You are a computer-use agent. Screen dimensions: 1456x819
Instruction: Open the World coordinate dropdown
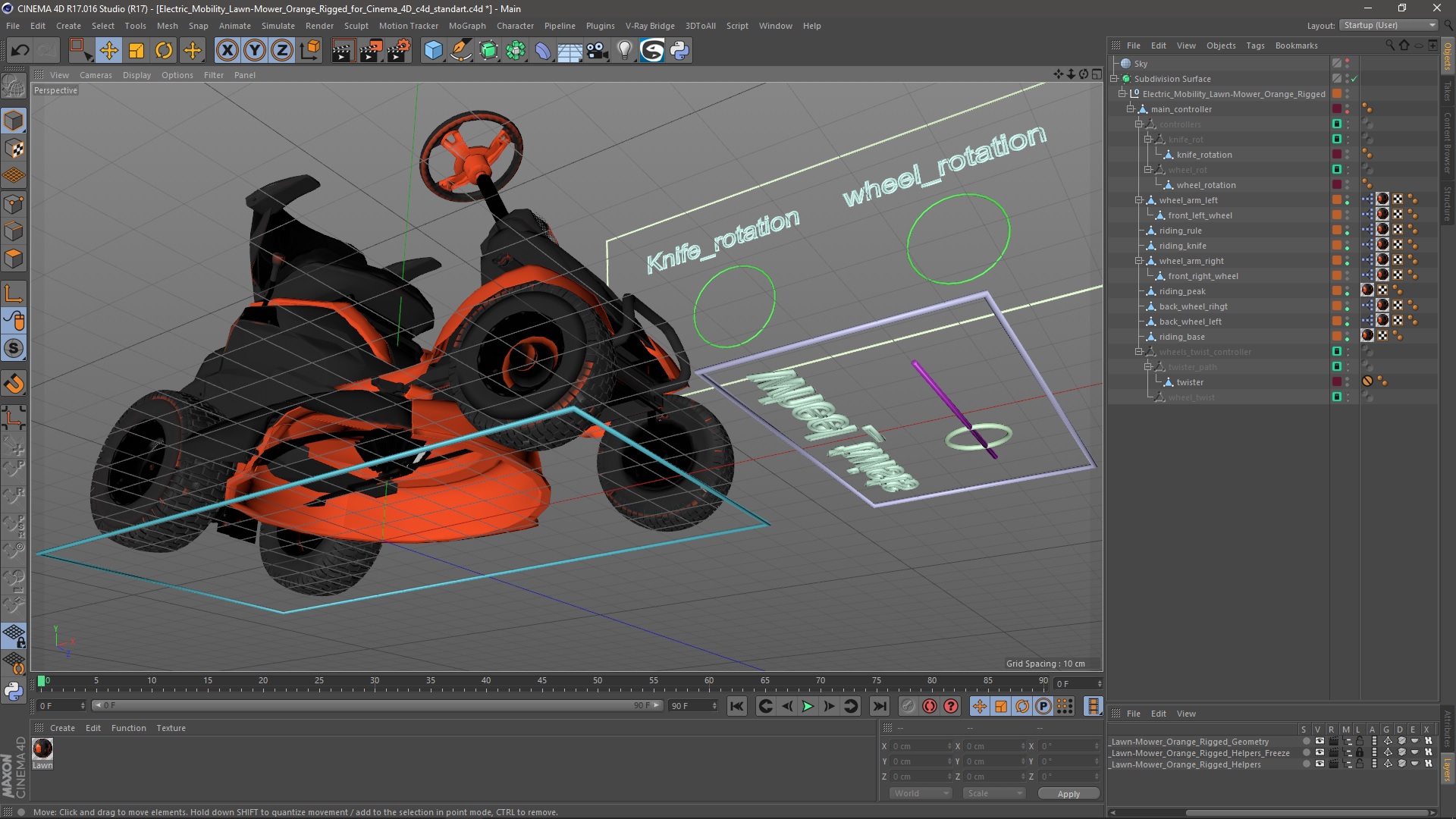tap(920, 793)
